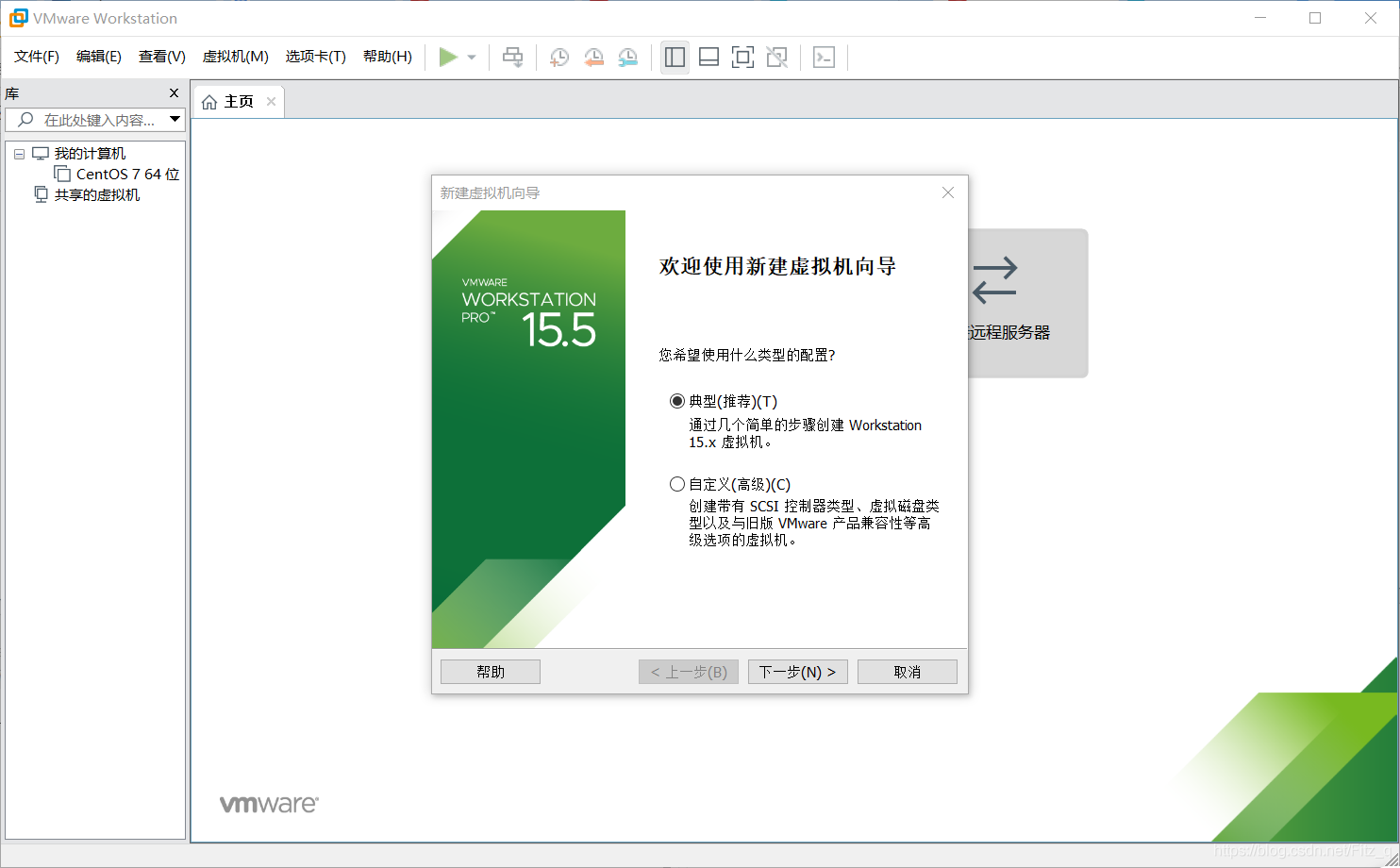
Task: Select Shared VMs (共享的虚拟机) item
Action: pyautogui.click(x=96, y=195)
